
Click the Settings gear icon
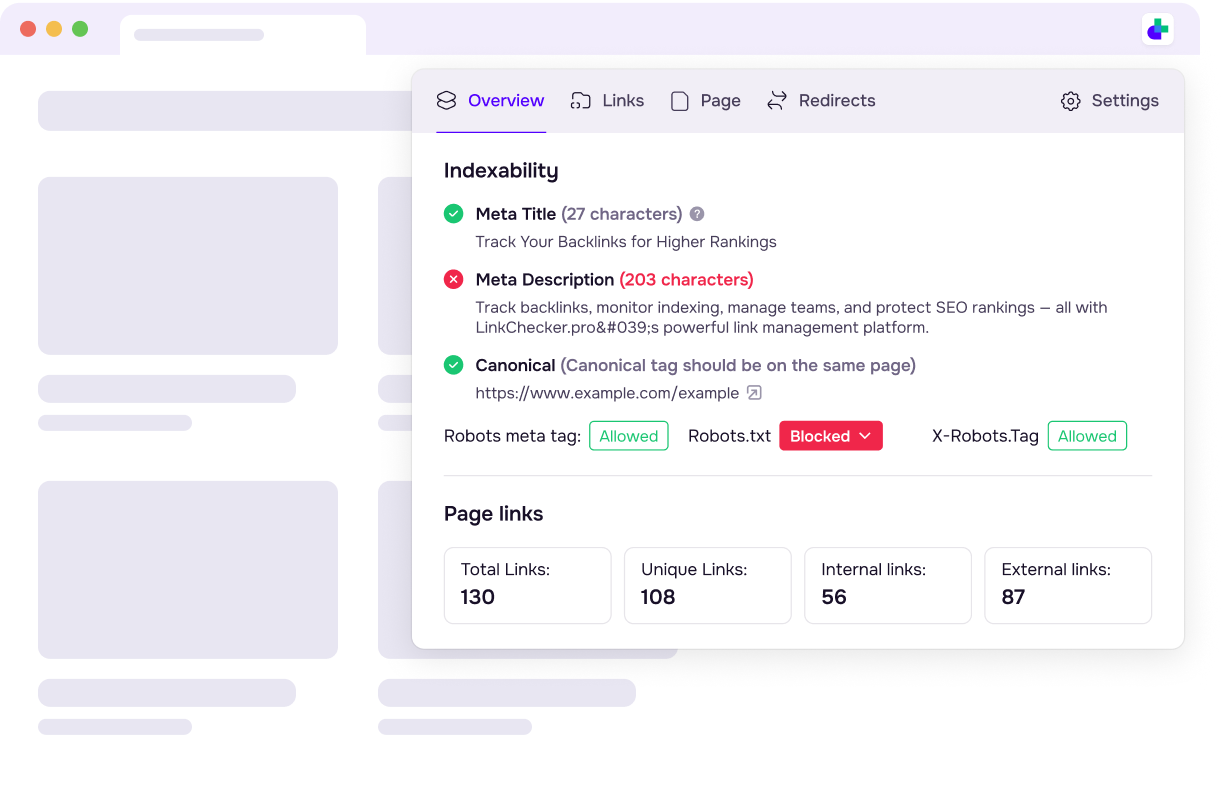[1070, 101]
